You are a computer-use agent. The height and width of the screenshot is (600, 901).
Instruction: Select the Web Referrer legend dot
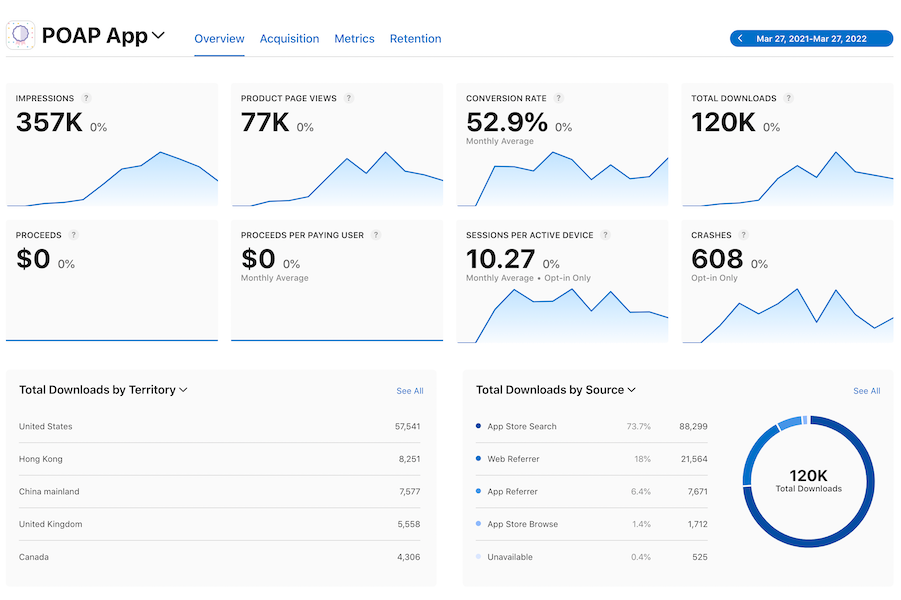point(478,459)
